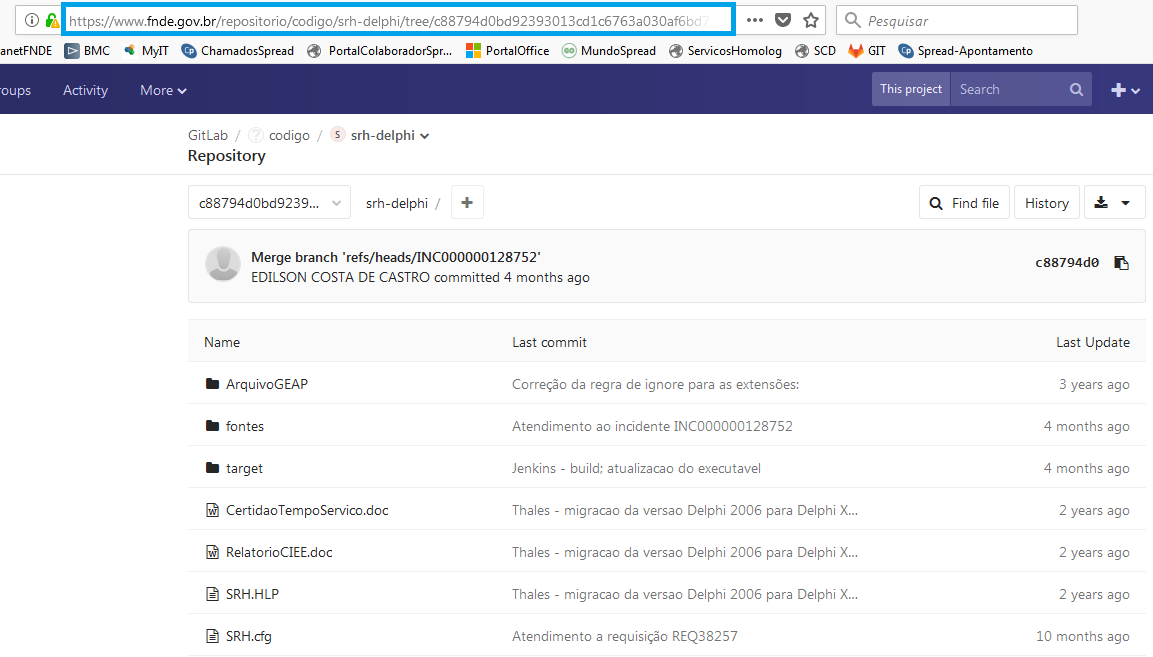Expand the branch selector c88794d0bd9239
1153x657 pixels.
pos(269,203)
